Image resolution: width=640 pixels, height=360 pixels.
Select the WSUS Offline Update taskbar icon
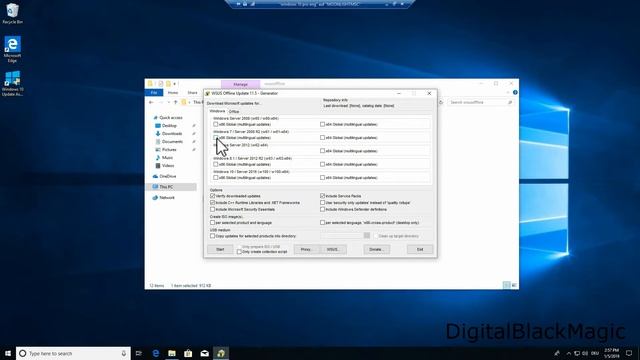pyautogui.click(x=221, y=353)
